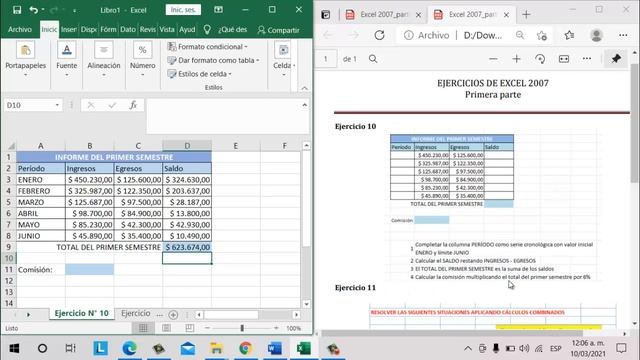Screen dimensions: 640x360
Task: Open the Fuente font group
Action: pos(67,60)
